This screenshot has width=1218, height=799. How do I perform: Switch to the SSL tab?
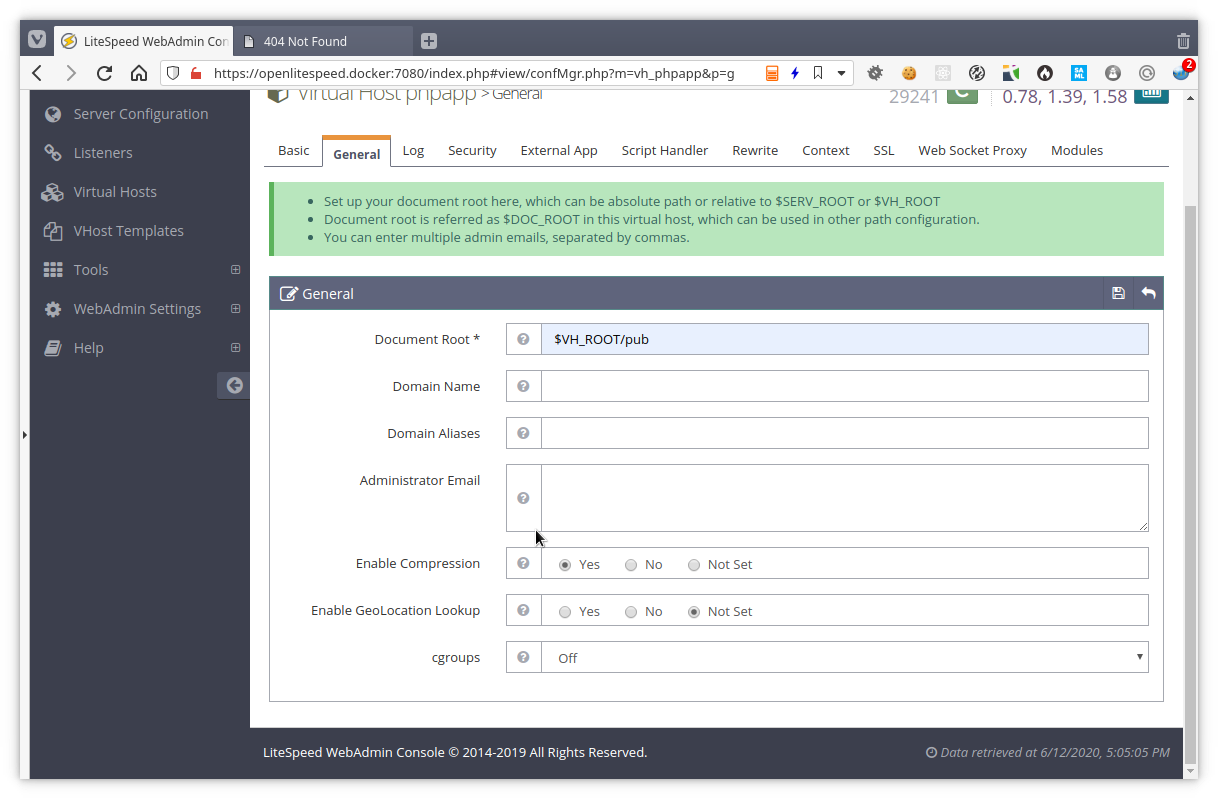coord(883,150)
